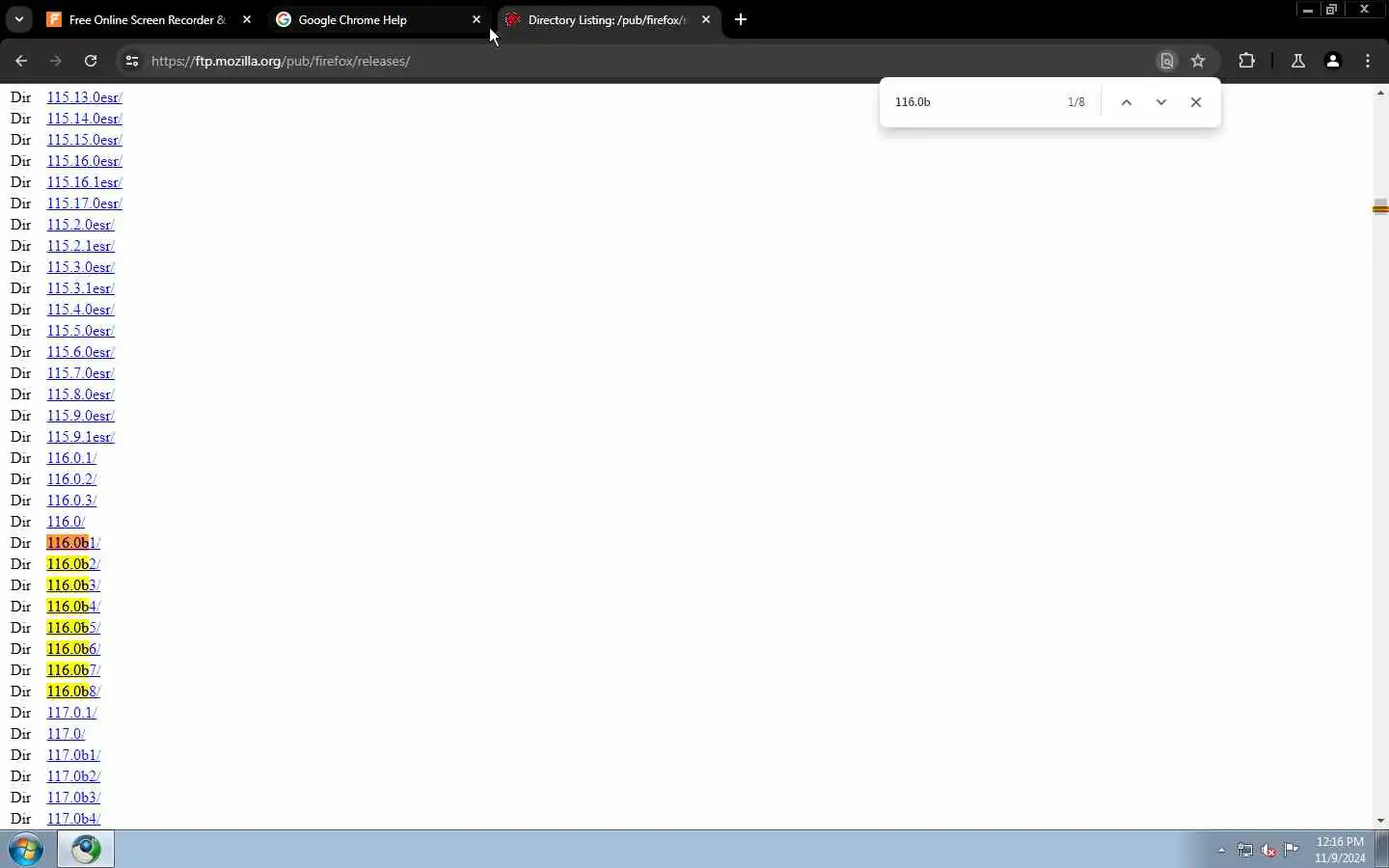Go back using the browser back arrow

(21, 61)
